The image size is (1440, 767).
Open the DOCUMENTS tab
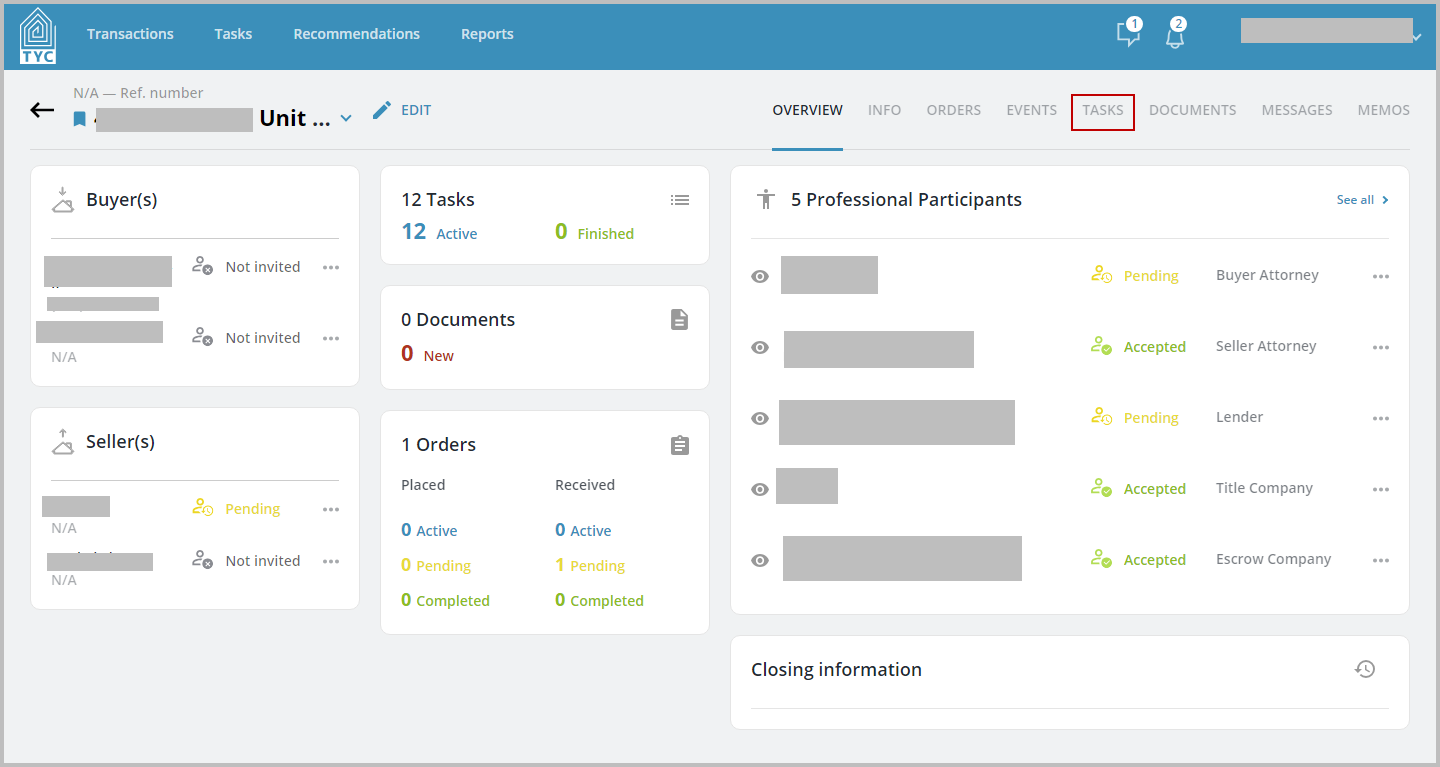coord(1192,110)
